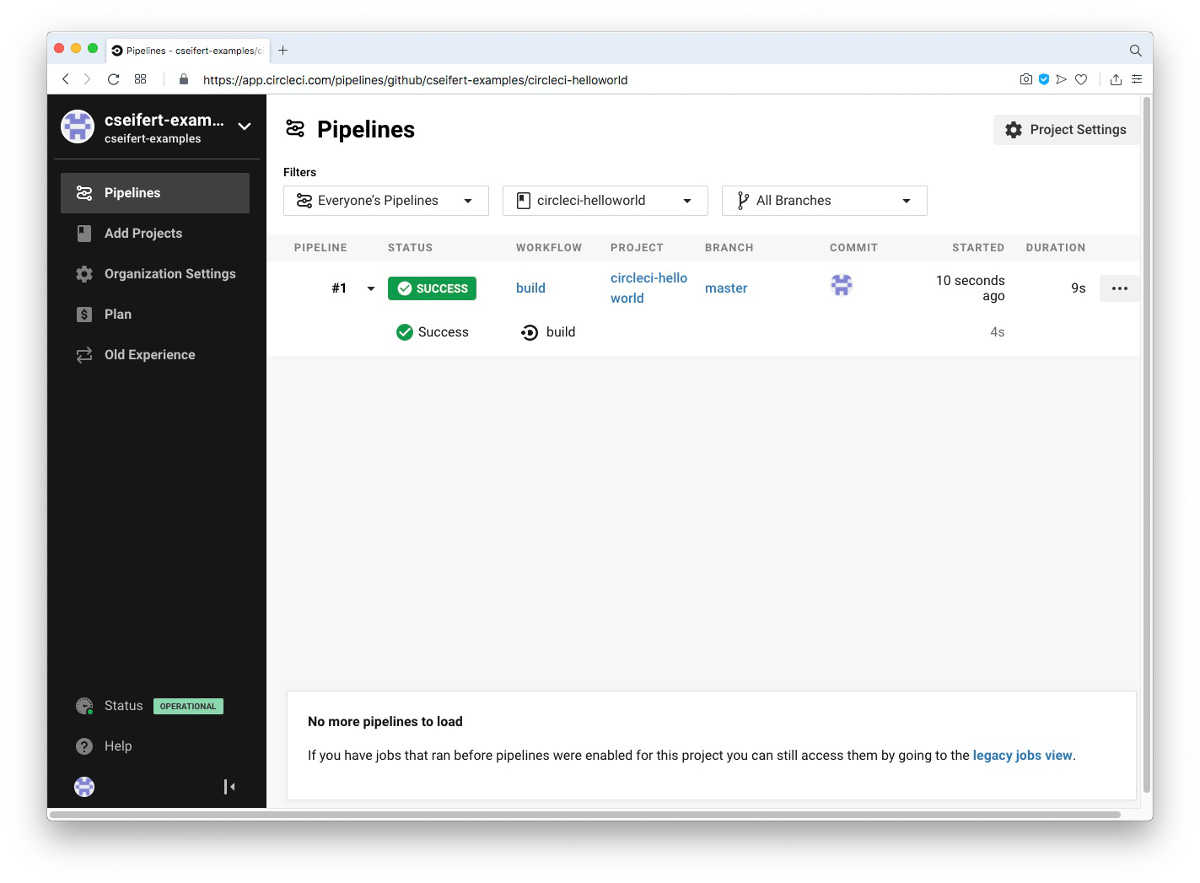The height and width of the screenshot is (883, 1200).
Task: Open the build job entry
Action: (548, 332)
